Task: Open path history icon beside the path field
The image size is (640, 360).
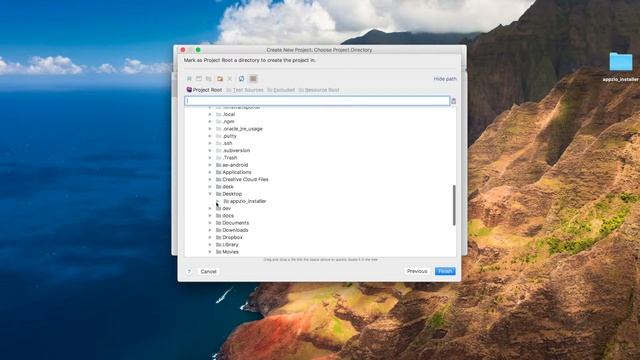Action: [453, 101]
